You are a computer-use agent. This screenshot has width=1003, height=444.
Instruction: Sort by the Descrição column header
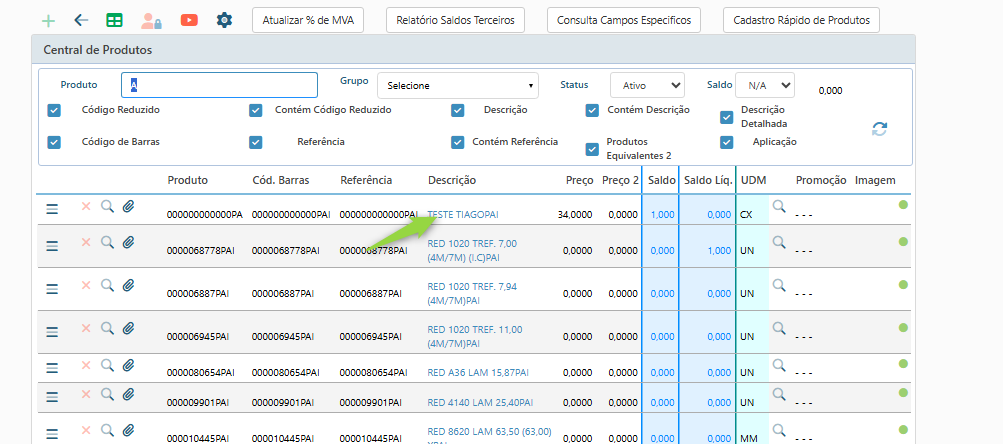click(452, 180)
